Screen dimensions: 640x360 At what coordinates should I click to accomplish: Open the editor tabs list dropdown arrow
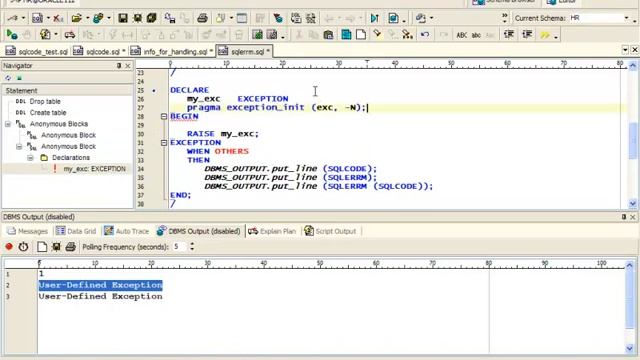point(625,50)
